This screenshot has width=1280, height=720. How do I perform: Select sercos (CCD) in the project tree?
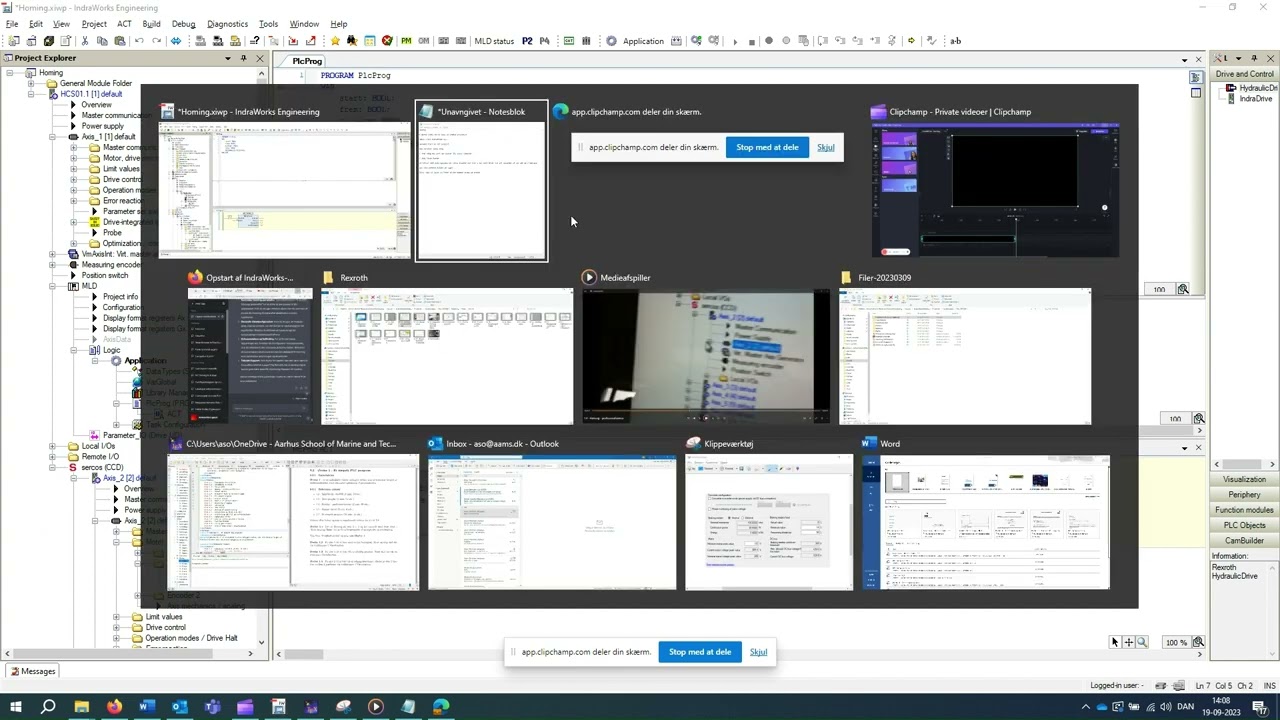103,467
